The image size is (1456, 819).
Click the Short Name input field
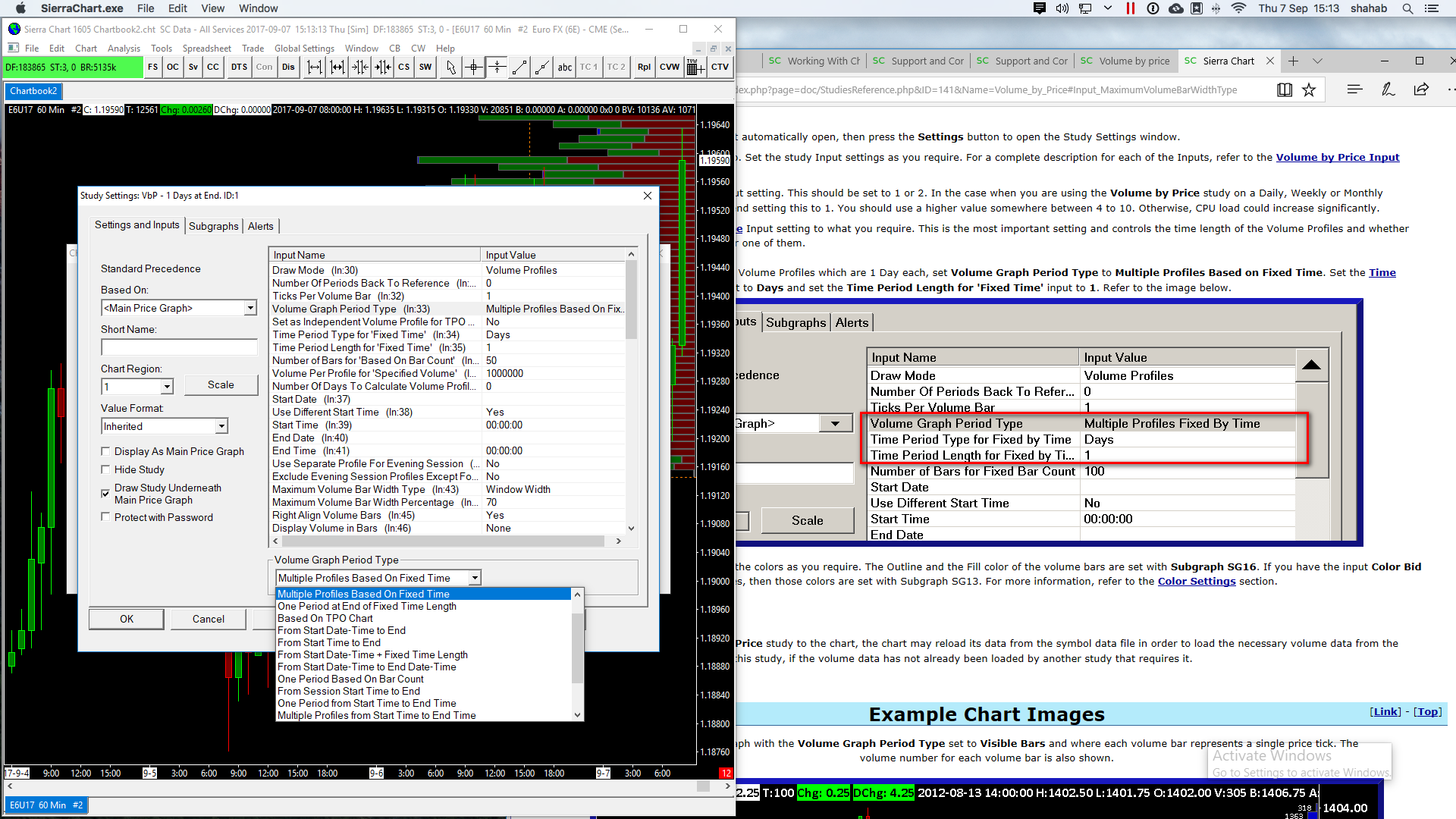point(179,347)
